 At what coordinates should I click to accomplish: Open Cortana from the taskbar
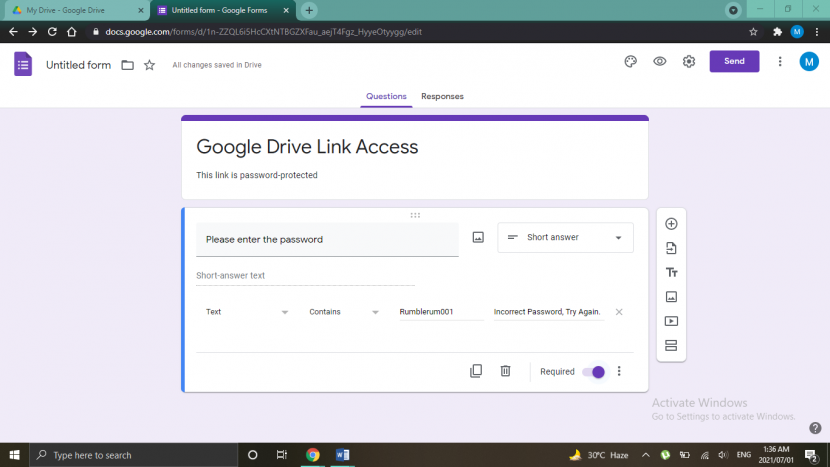252,455
